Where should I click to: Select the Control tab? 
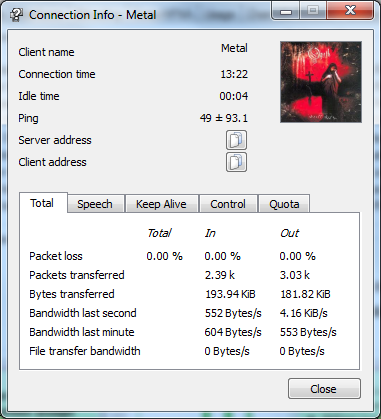[x=228, y=204]
